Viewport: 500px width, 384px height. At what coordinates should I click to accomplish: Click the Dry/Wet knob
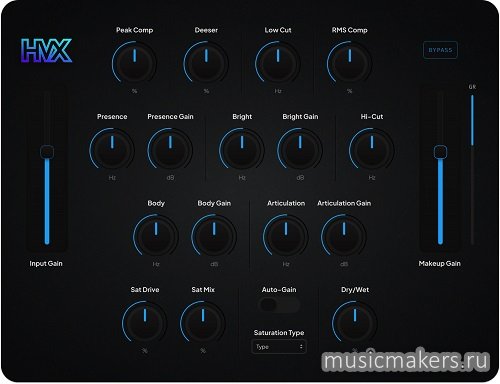pos(355,322)
